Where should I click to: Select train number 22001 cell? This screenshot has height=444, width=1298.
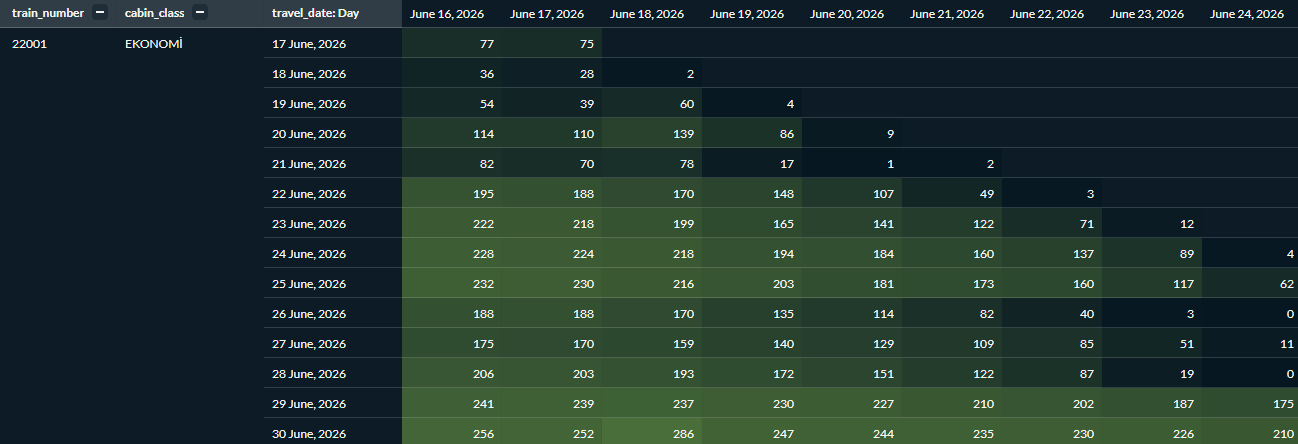click(28, 44)
